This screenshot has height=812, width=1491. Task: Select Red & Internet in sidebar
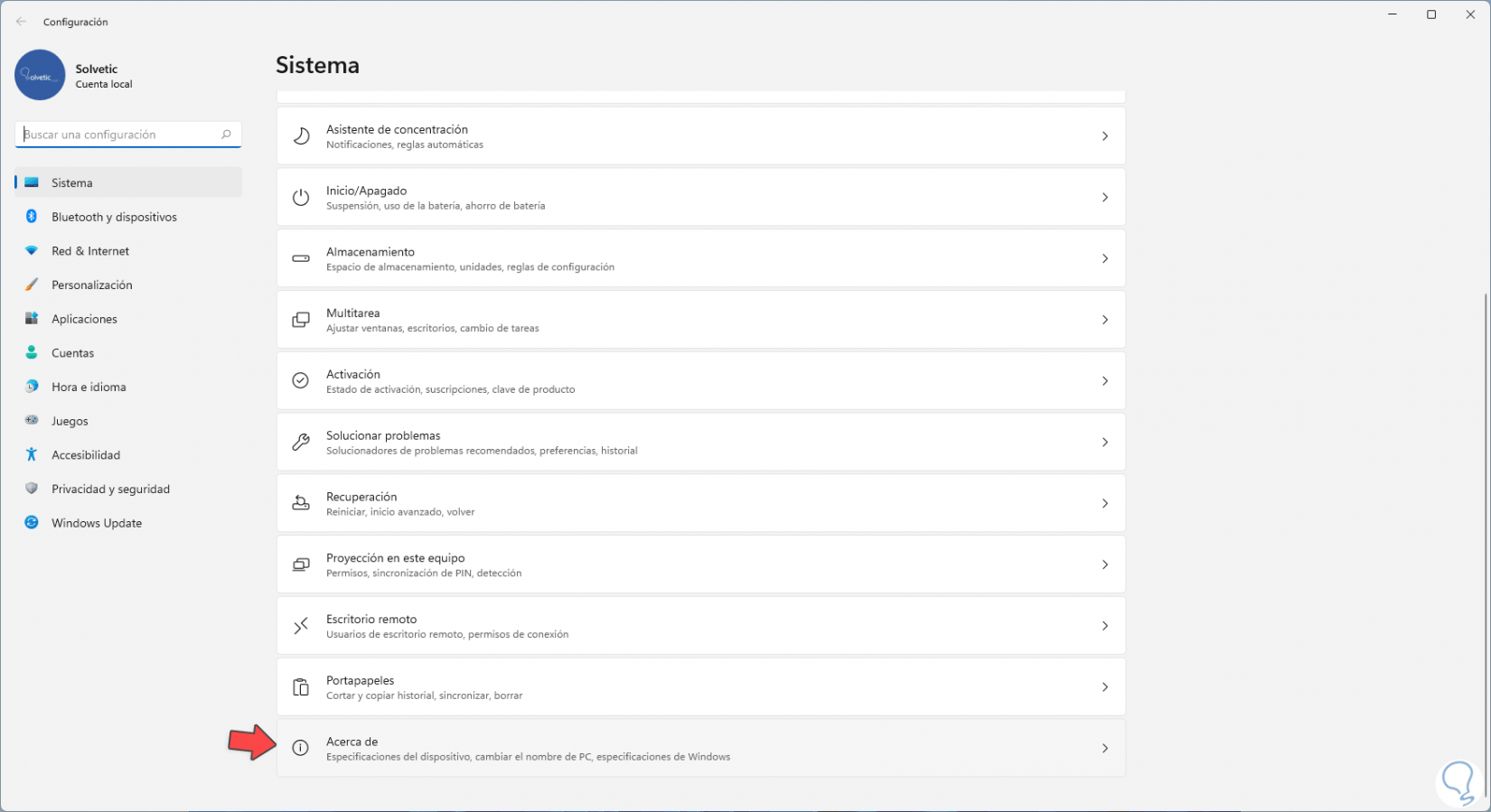[x=90, y=251]
